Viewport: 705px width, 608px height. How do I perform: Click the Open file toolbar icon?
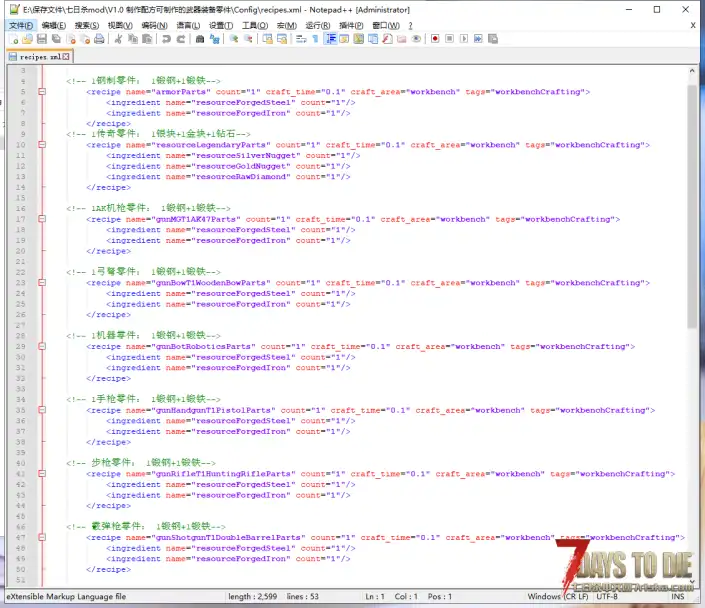tap(27, 39)
